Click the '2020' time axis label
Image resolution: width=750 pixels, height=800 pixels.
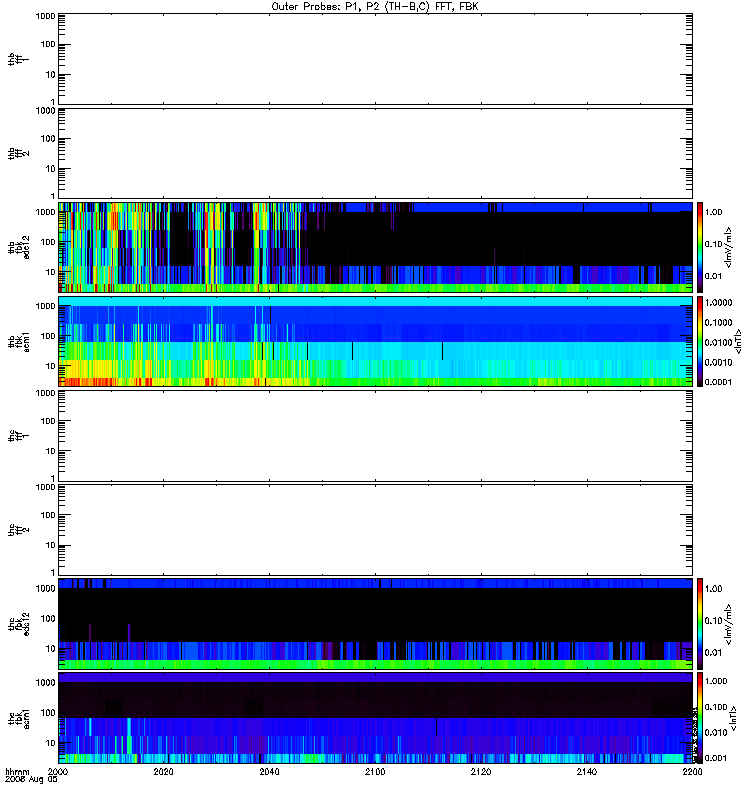pos(163,772)
